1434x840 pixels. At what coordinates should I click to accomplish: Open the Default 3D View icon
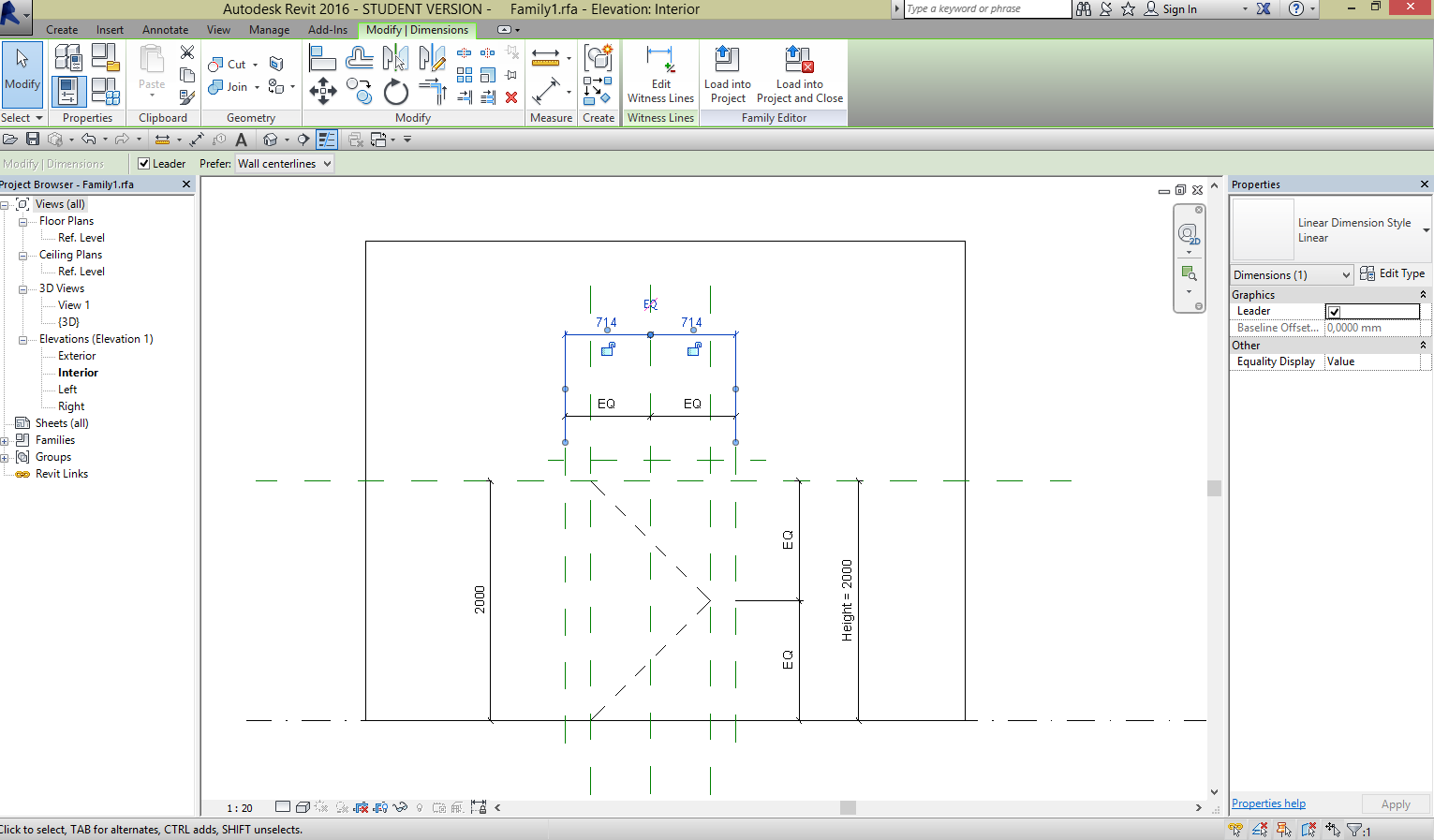[x=272, y=139]
